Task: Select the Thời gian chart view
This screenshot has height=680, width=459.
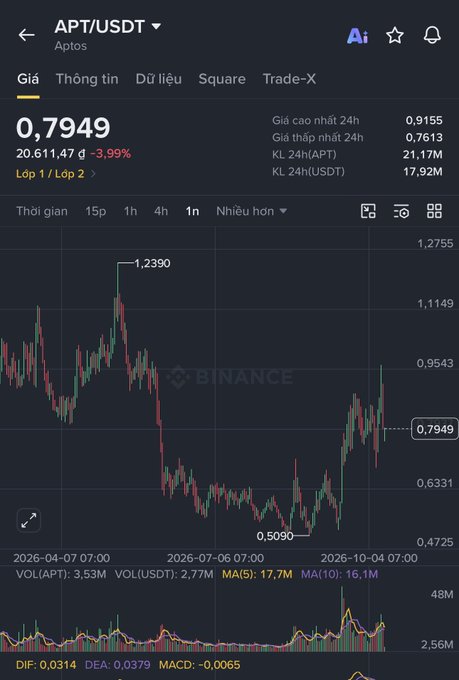Action: (x=42, y=211)
